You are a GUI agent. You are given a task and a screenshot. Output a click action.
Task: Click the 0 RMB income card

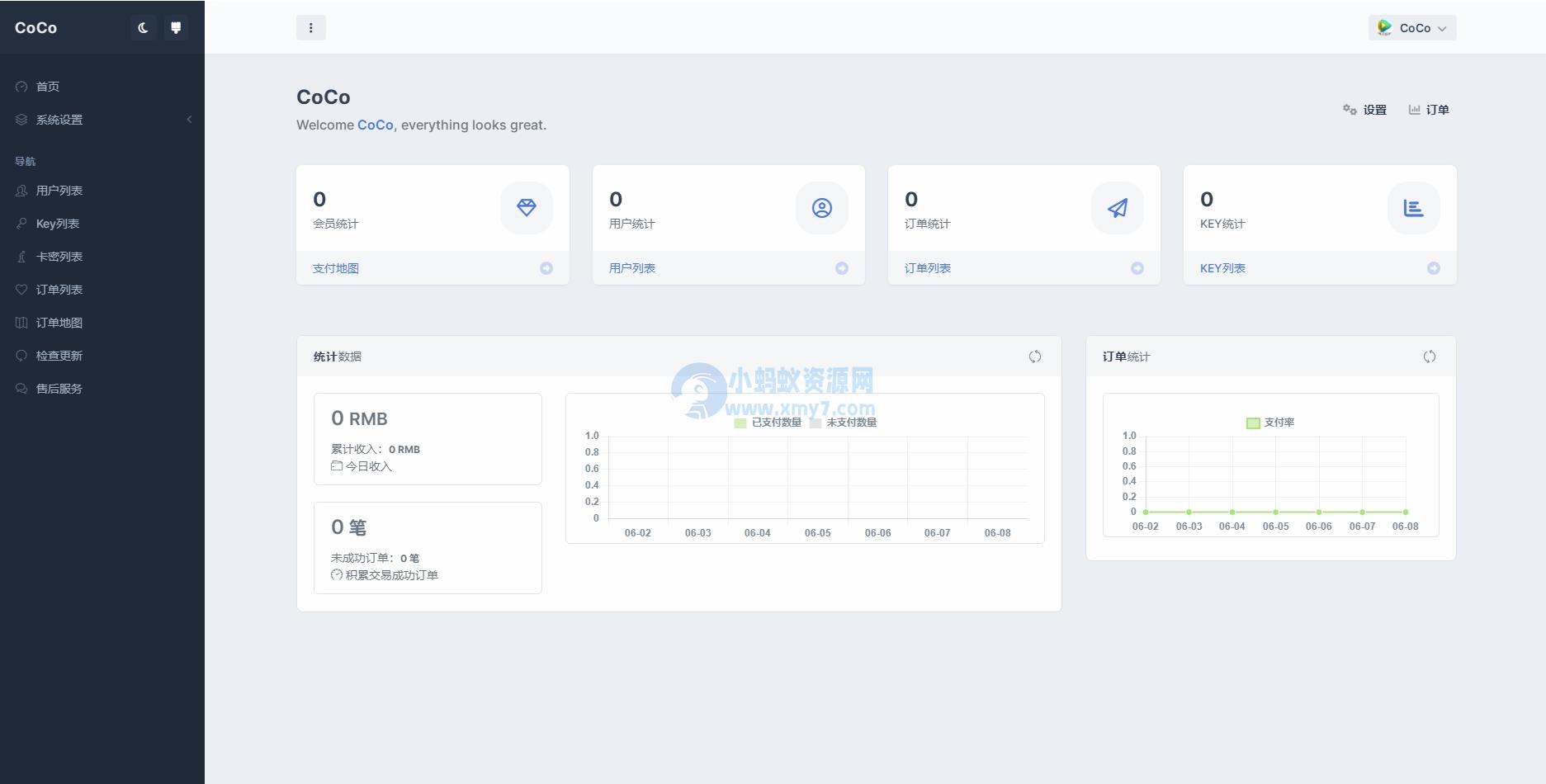(428, 439)
